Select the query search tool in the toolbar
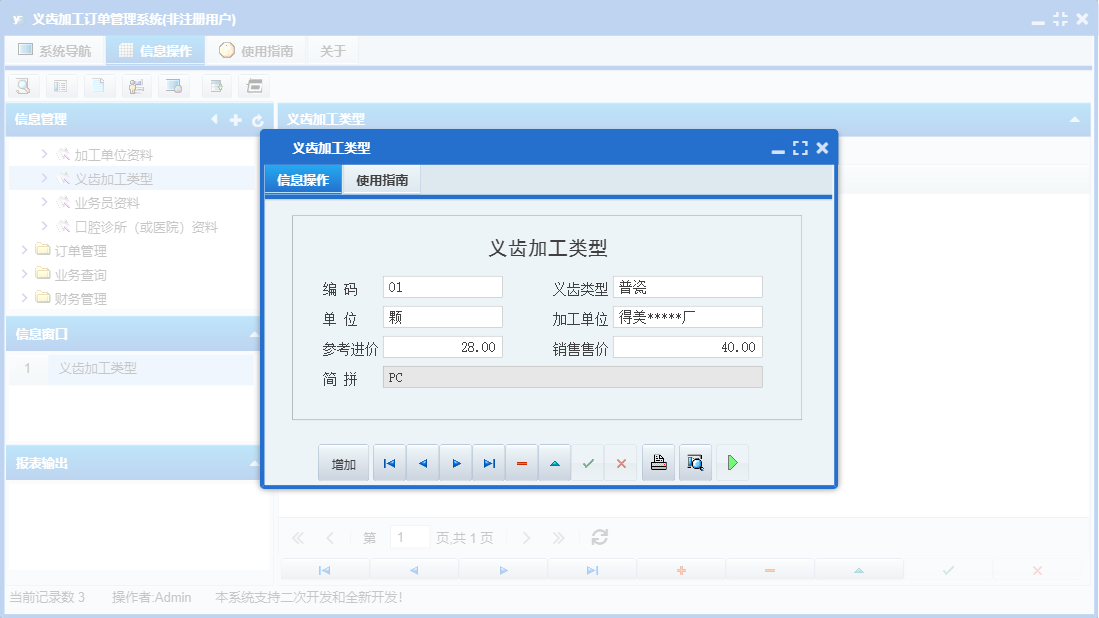This screenshot has width=1099, height=618. (x=23, y=86)
